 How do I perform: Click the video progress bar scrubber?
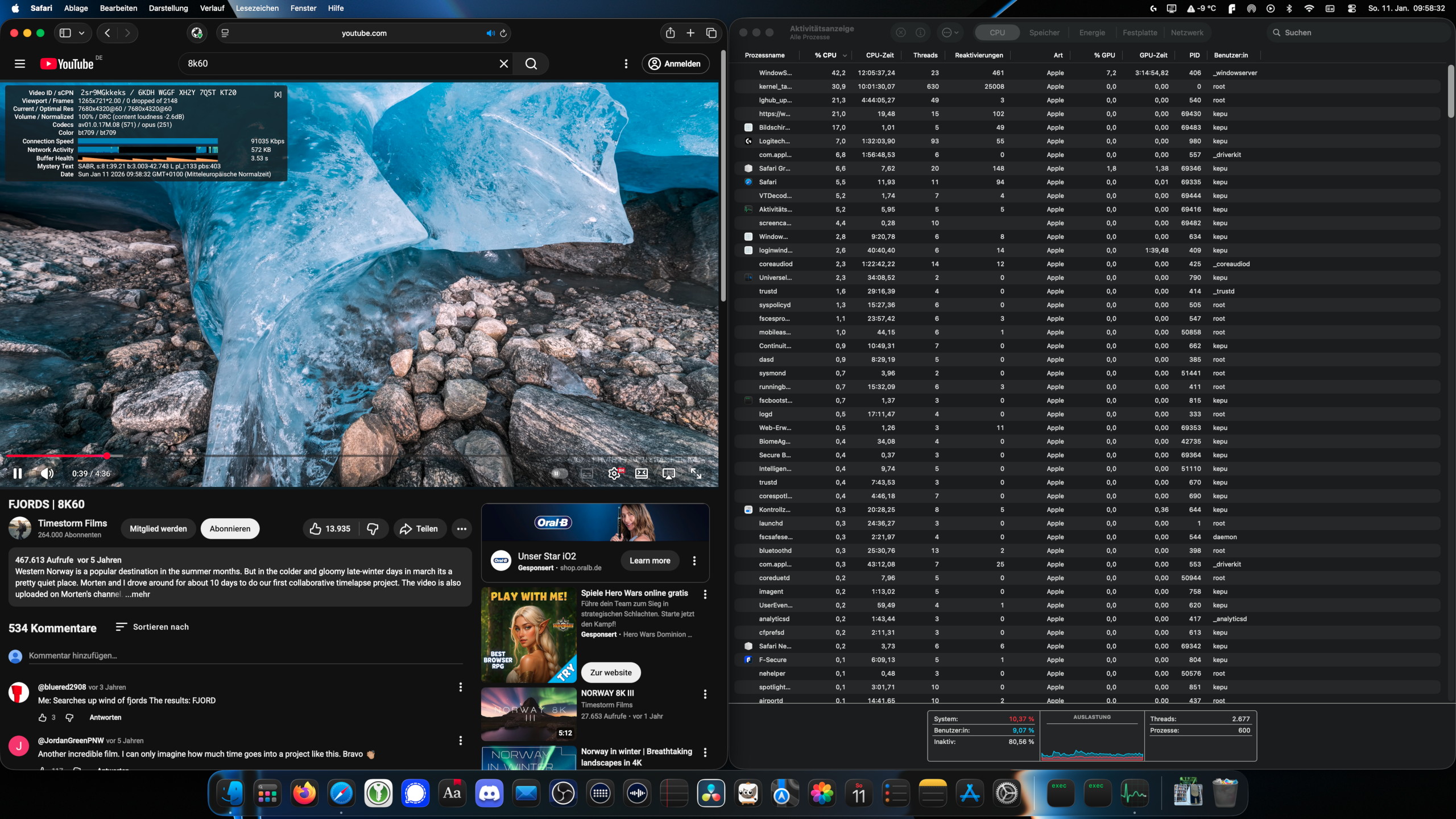(x=107, y=456)
